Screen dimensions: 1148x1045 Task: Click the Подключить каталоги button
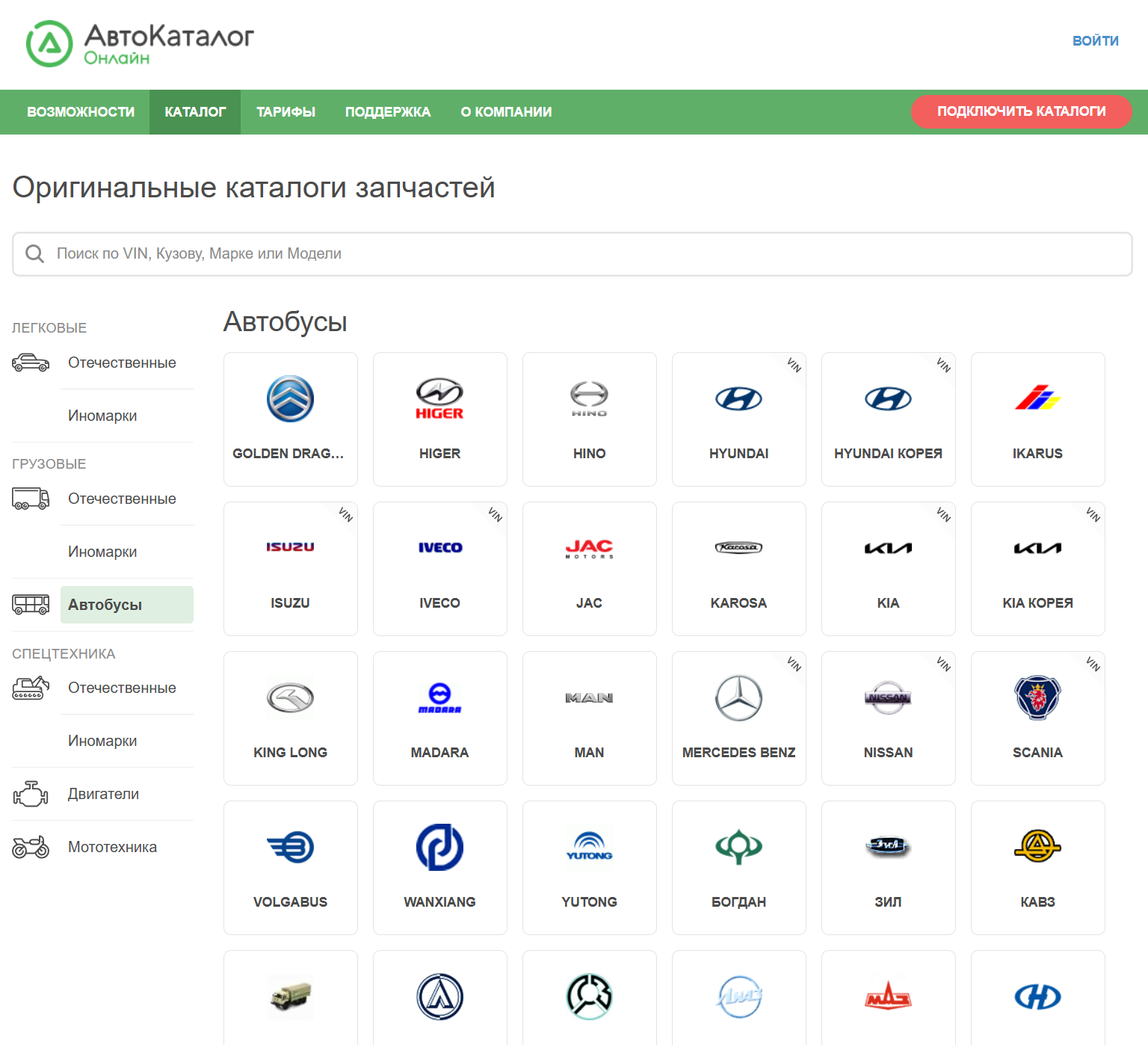[1022, 111]
